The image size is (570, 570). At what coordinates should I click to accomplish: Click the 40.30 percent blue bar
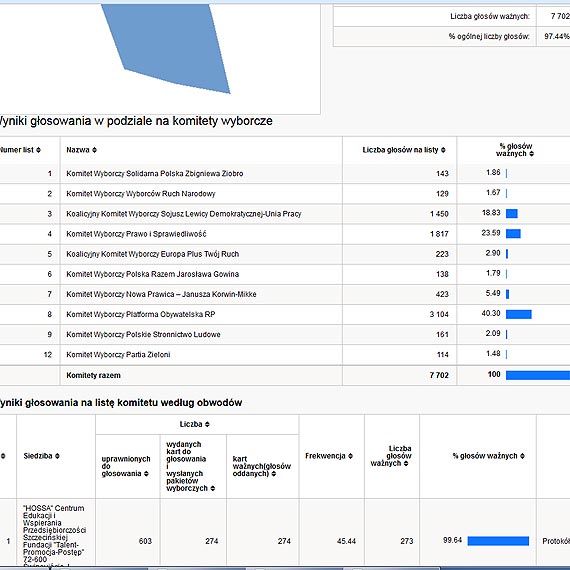(x=519, y=314)
